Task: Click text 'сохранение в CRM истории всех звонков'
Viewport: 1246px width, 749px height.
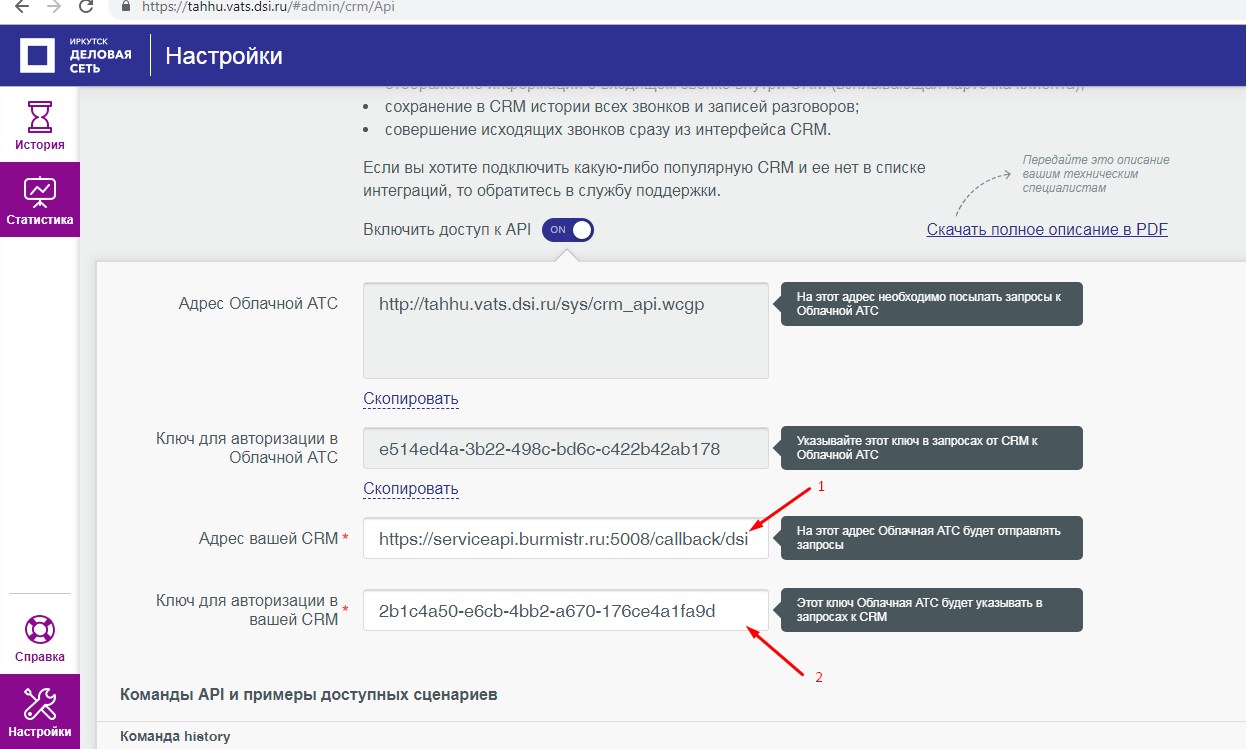Action: (622, 106)
